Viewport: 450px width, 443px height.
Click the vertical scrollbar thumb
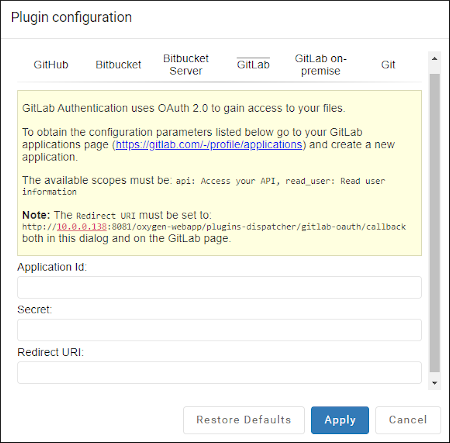(x=435, y=223)
